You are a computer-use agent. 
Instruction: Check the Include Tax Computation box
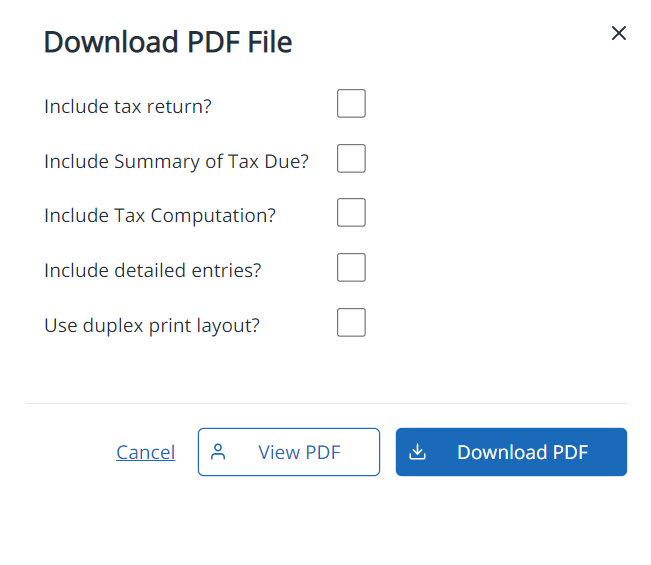click(351, 213)
